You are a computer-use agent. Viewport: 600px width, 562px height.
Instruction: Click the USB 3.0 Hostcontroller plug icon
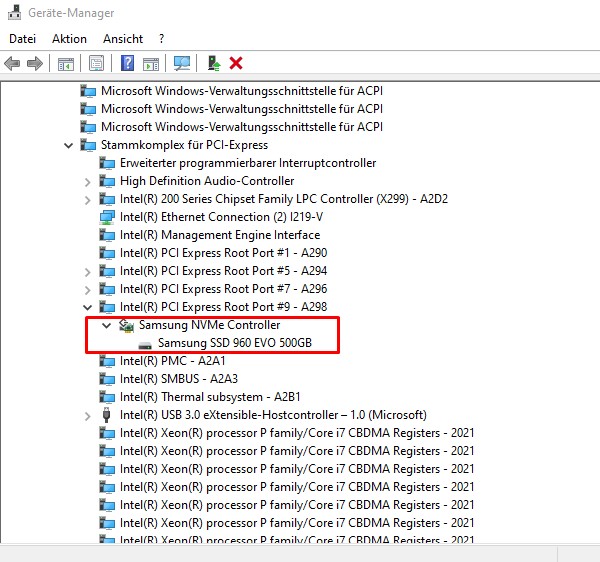click(x=107, y=415)
